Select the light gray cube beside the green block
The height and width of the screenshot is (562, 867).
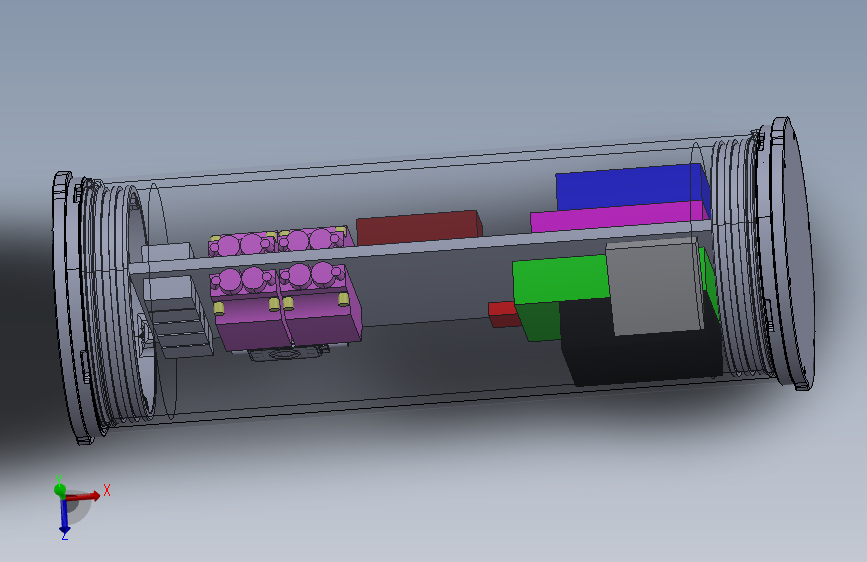click(655, 288)
